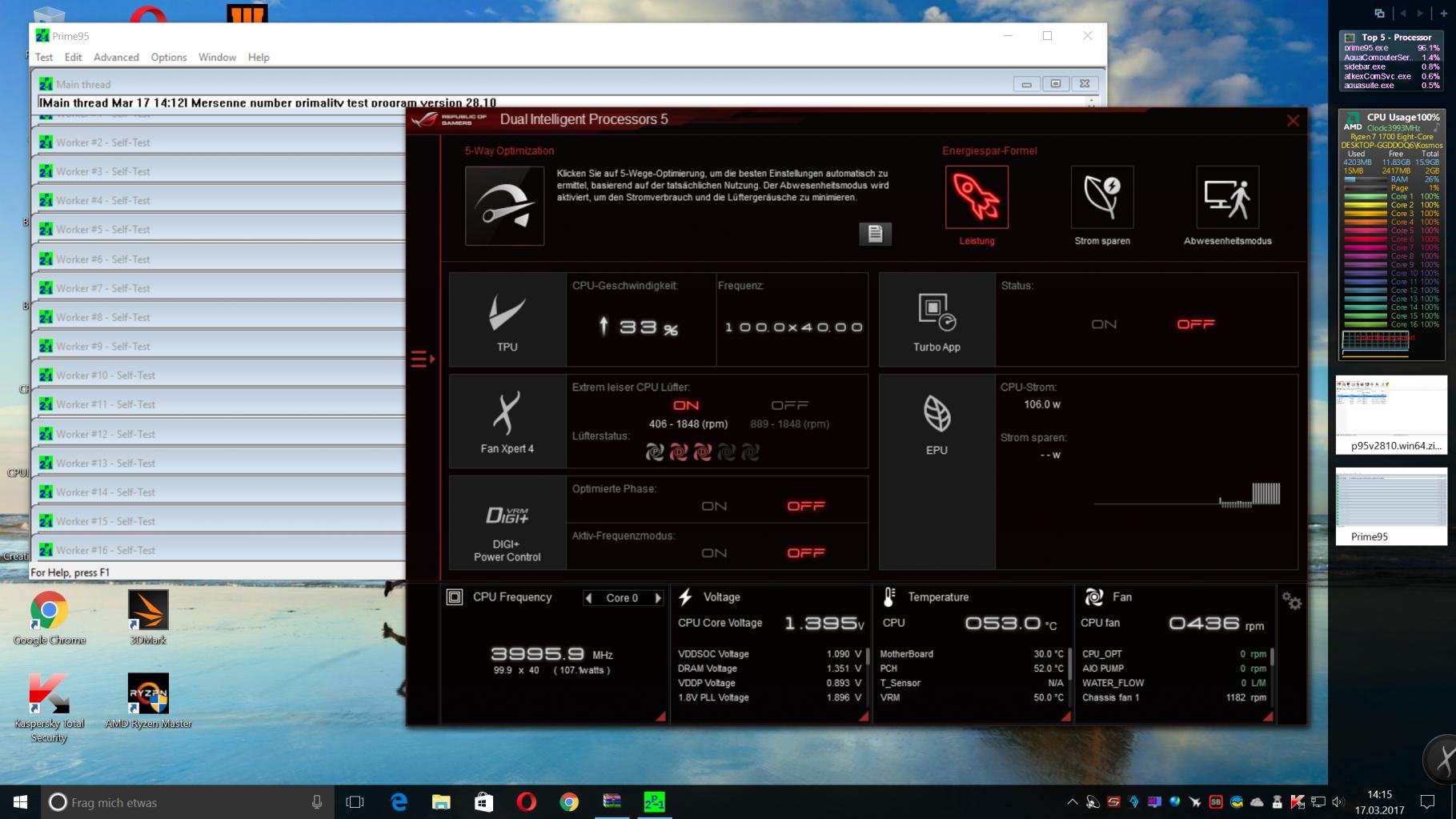Click the Temperature thermometer icon
1456x819 pixels.
(x=888, y=597)
